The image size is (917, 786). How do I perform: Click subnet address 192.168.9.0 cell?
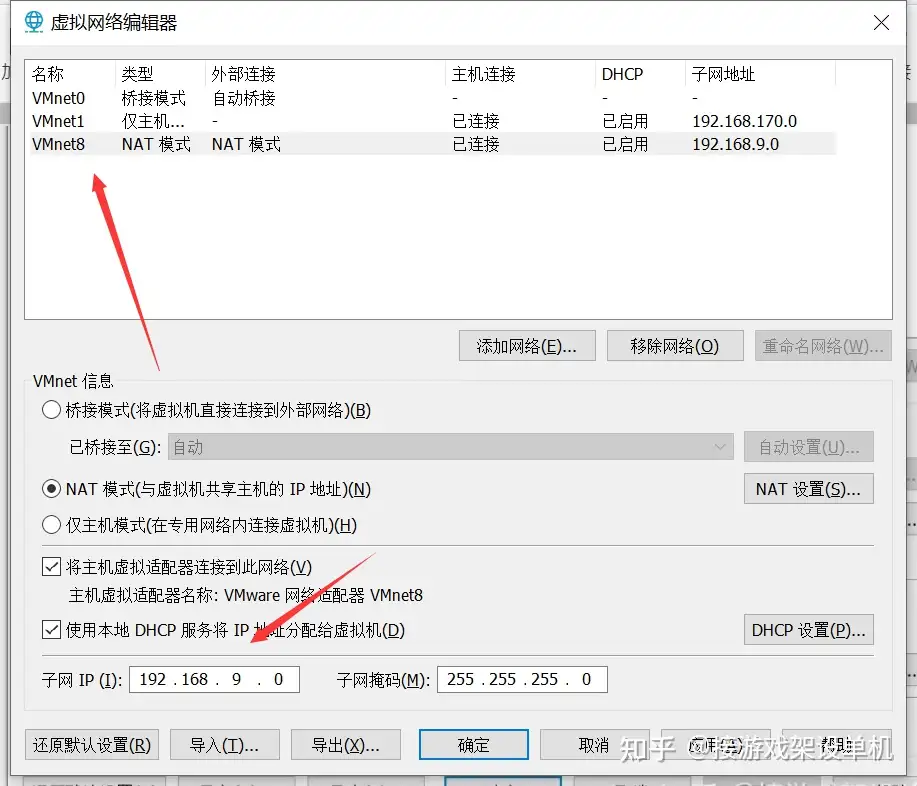point(736,144)
